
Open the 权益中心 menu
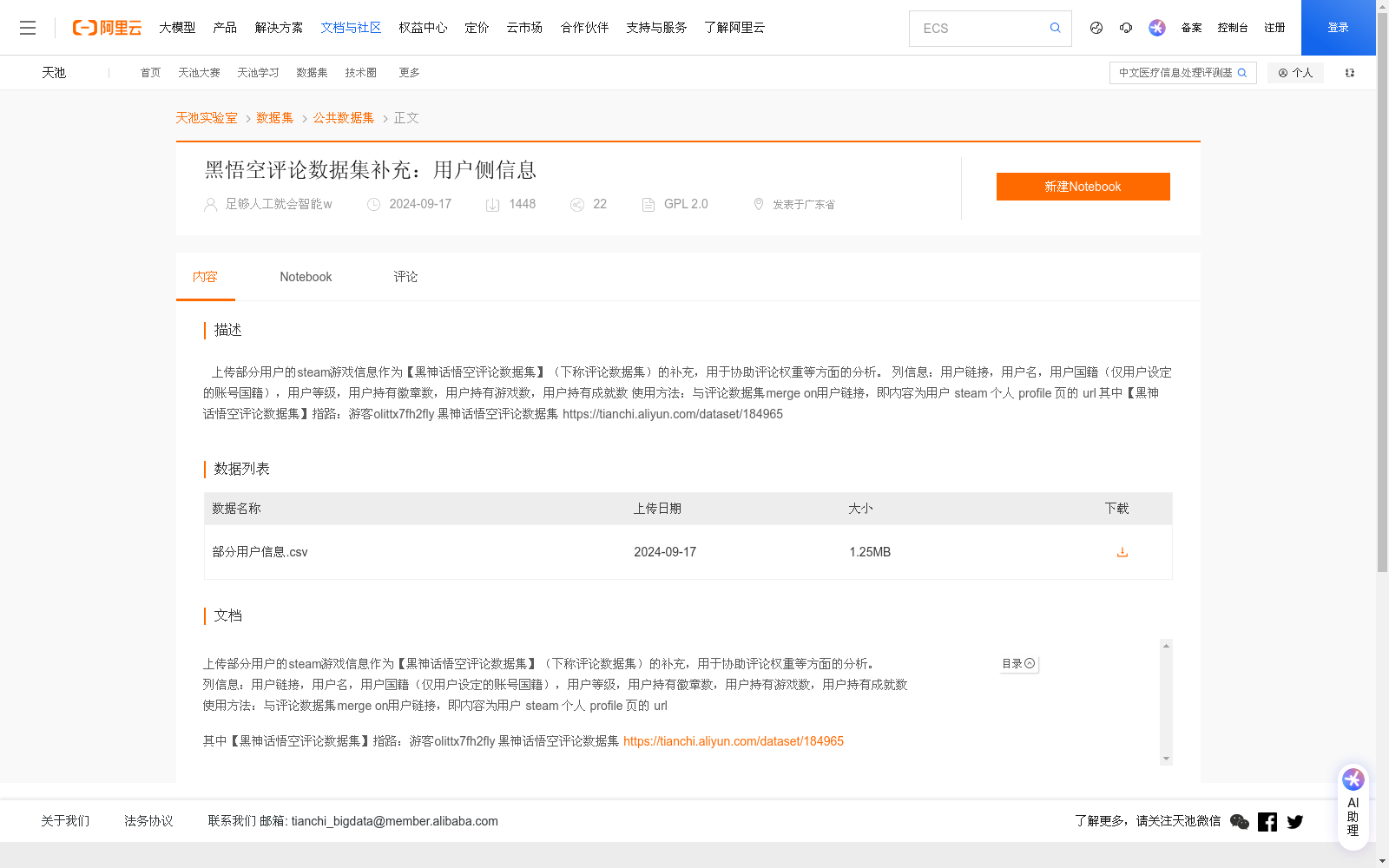click(x=423, y=28)
